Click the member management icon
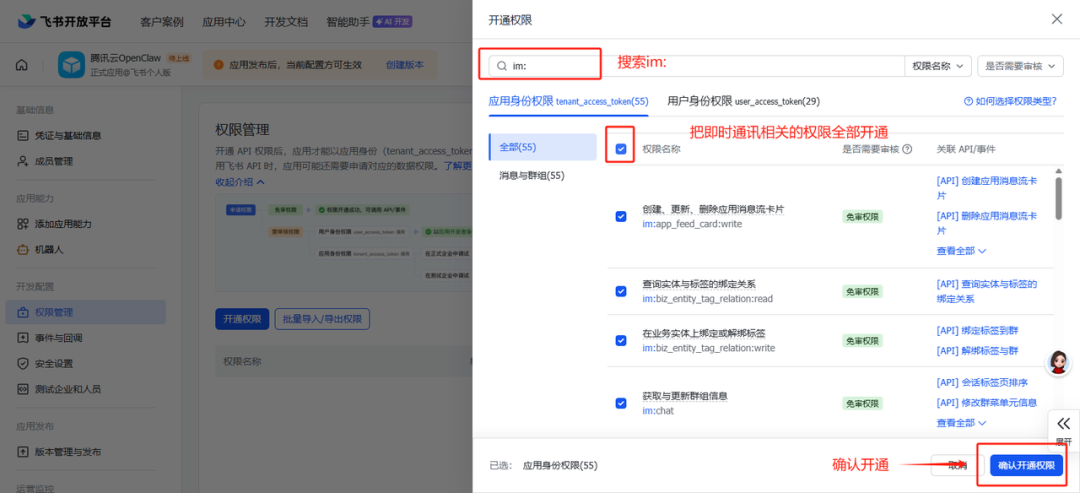 point(23,161)
